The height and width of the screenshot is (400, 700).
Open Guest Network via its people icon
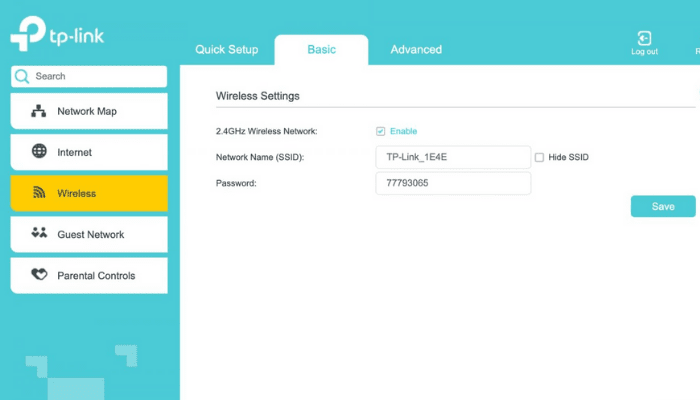[40, 234]
